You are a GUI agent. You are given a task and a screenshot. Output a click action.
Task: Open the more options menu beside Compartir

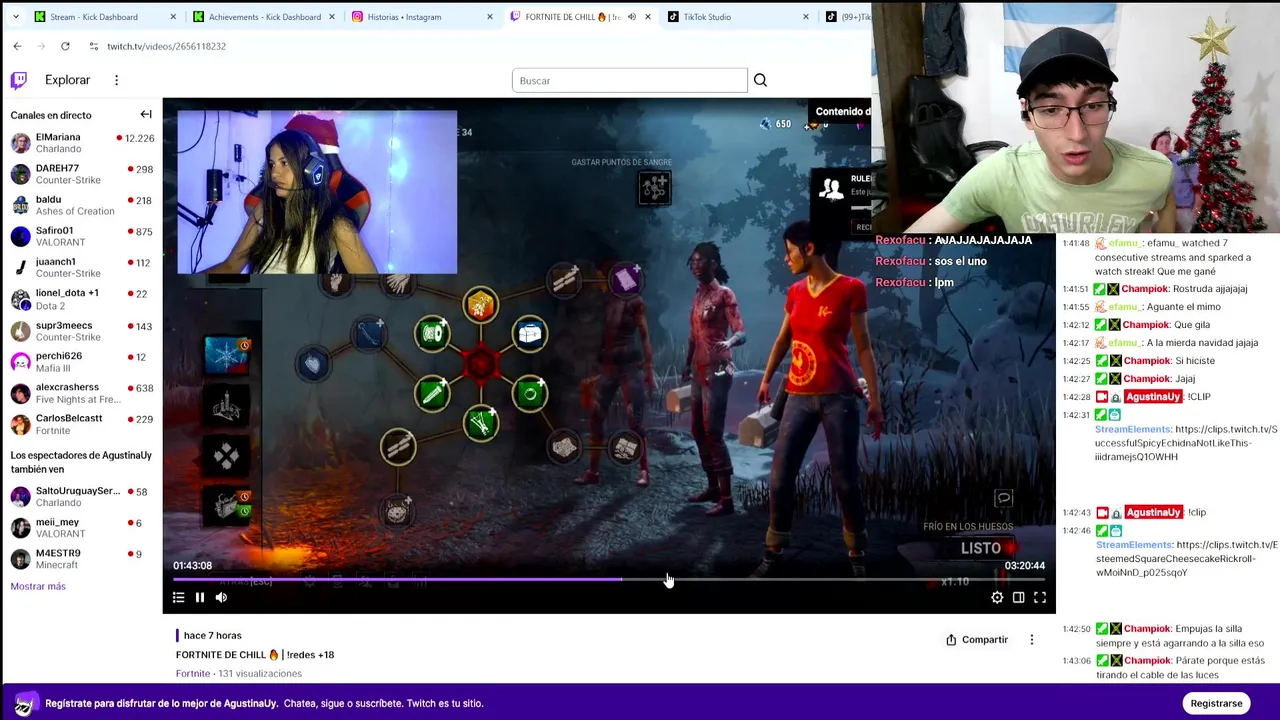(x=1032, y=639)
